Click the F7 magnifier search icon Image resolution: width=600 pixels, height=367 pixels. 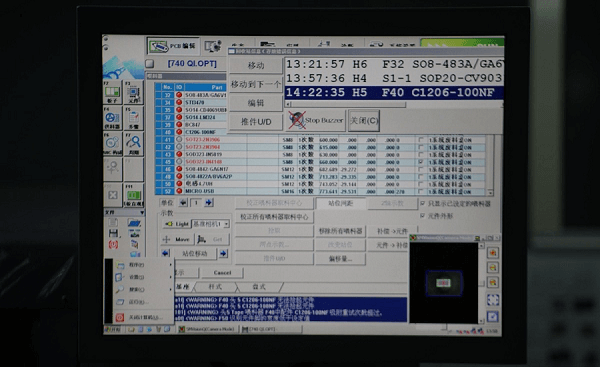coord(134,144)
